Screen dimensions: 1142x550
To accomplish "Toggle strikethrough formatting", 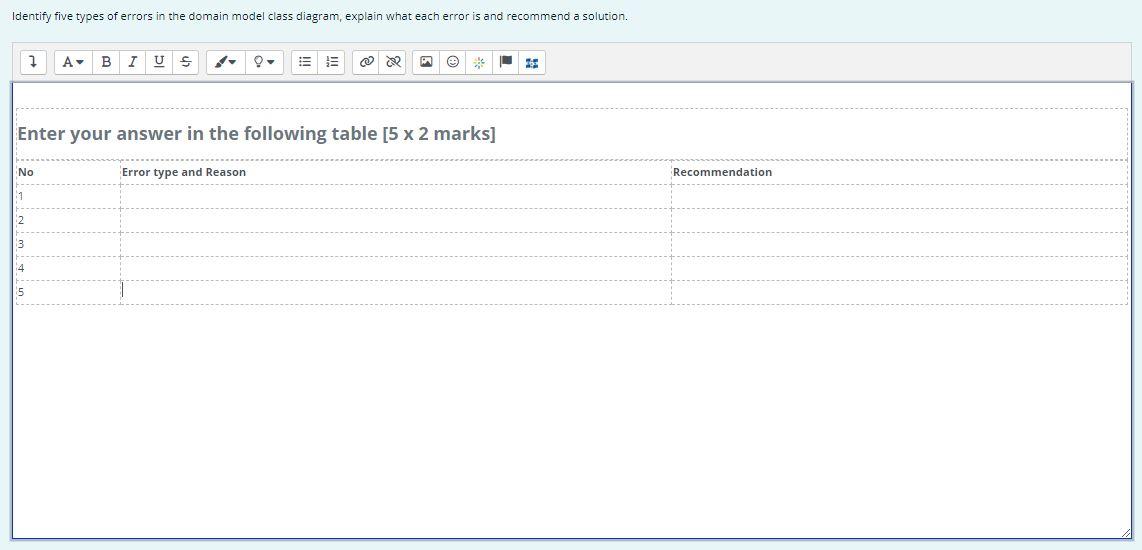I will 186,63.
